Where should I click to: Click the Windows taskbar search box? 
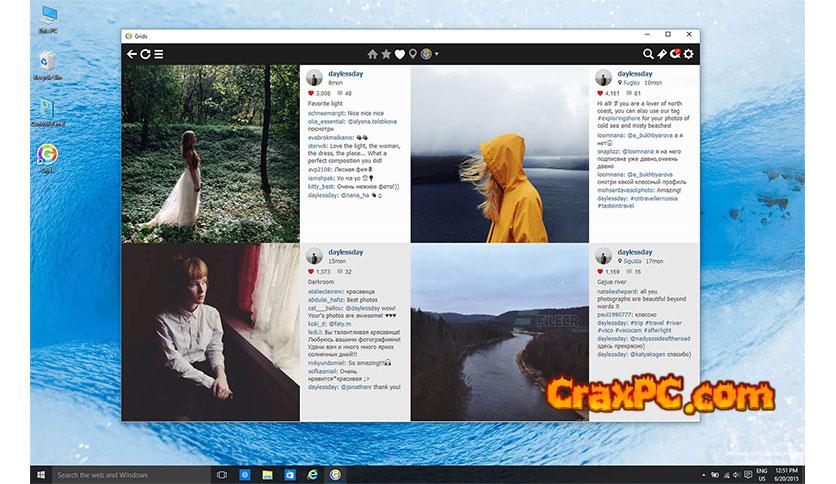click(128, 474)
